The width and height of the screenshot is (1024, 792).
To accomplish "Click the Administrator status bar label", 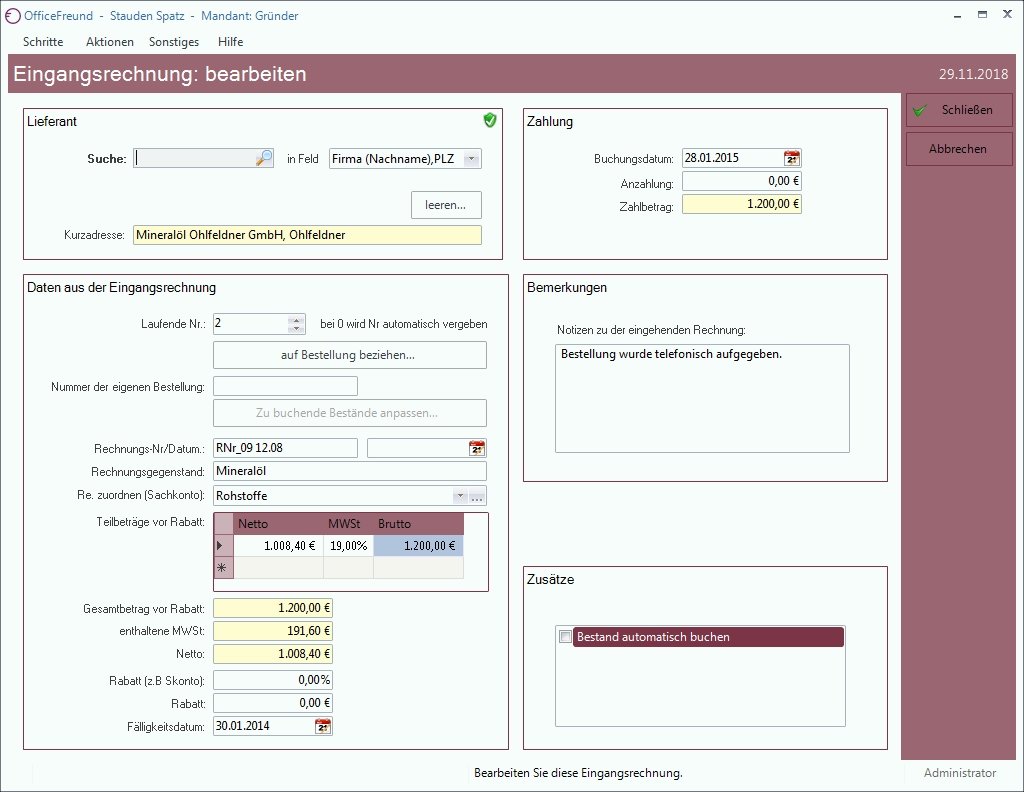I will coord(959,773).
